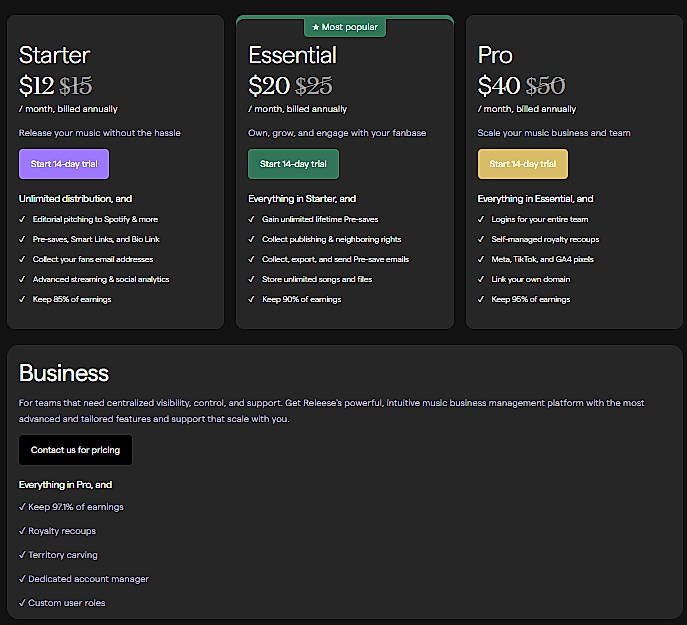
Task: Click 'Own, grow, and engage with your fanbase'
Action: pos(337,133)
